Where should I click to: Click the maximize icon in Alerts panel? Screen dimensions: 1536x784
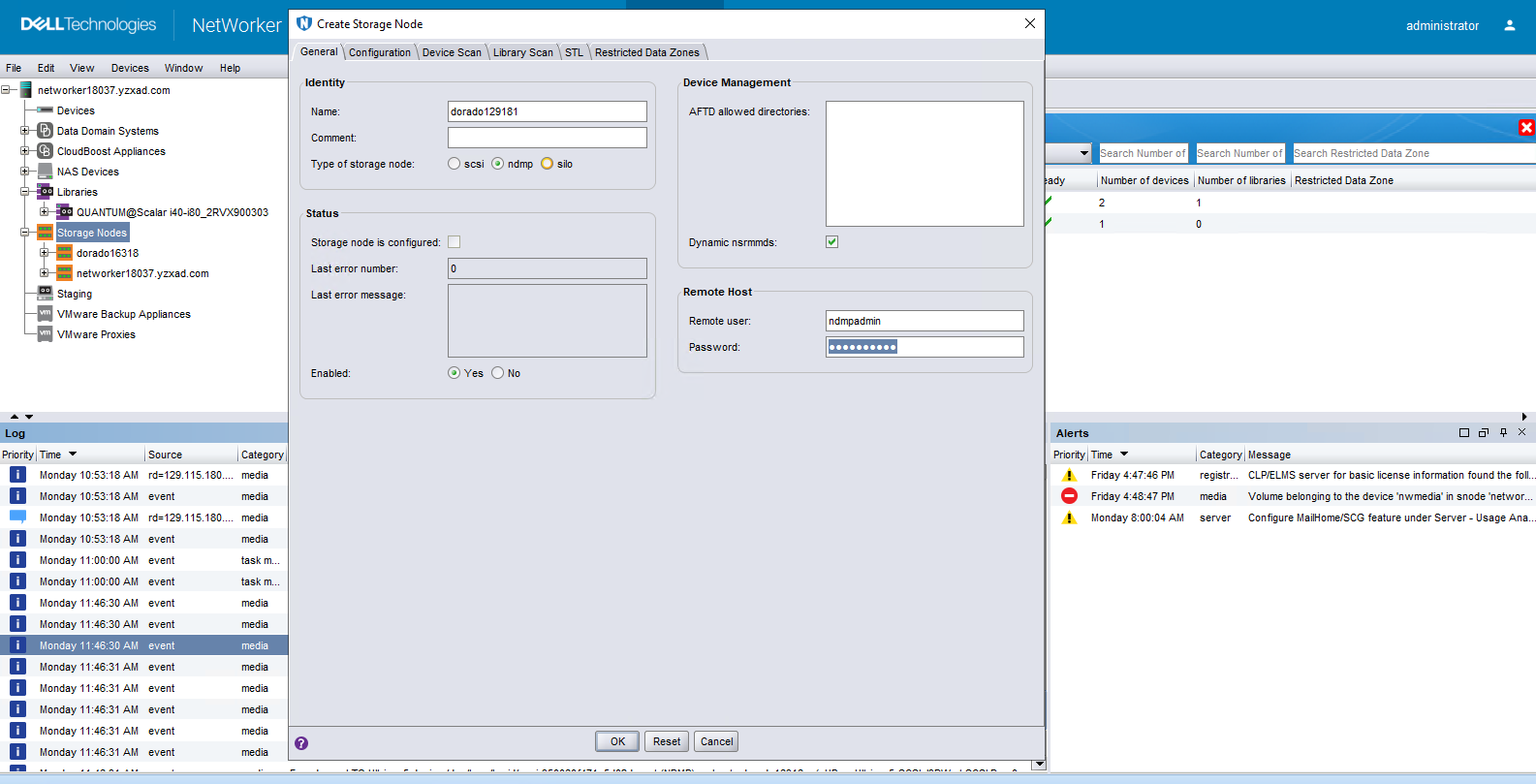pos(1464,433)
